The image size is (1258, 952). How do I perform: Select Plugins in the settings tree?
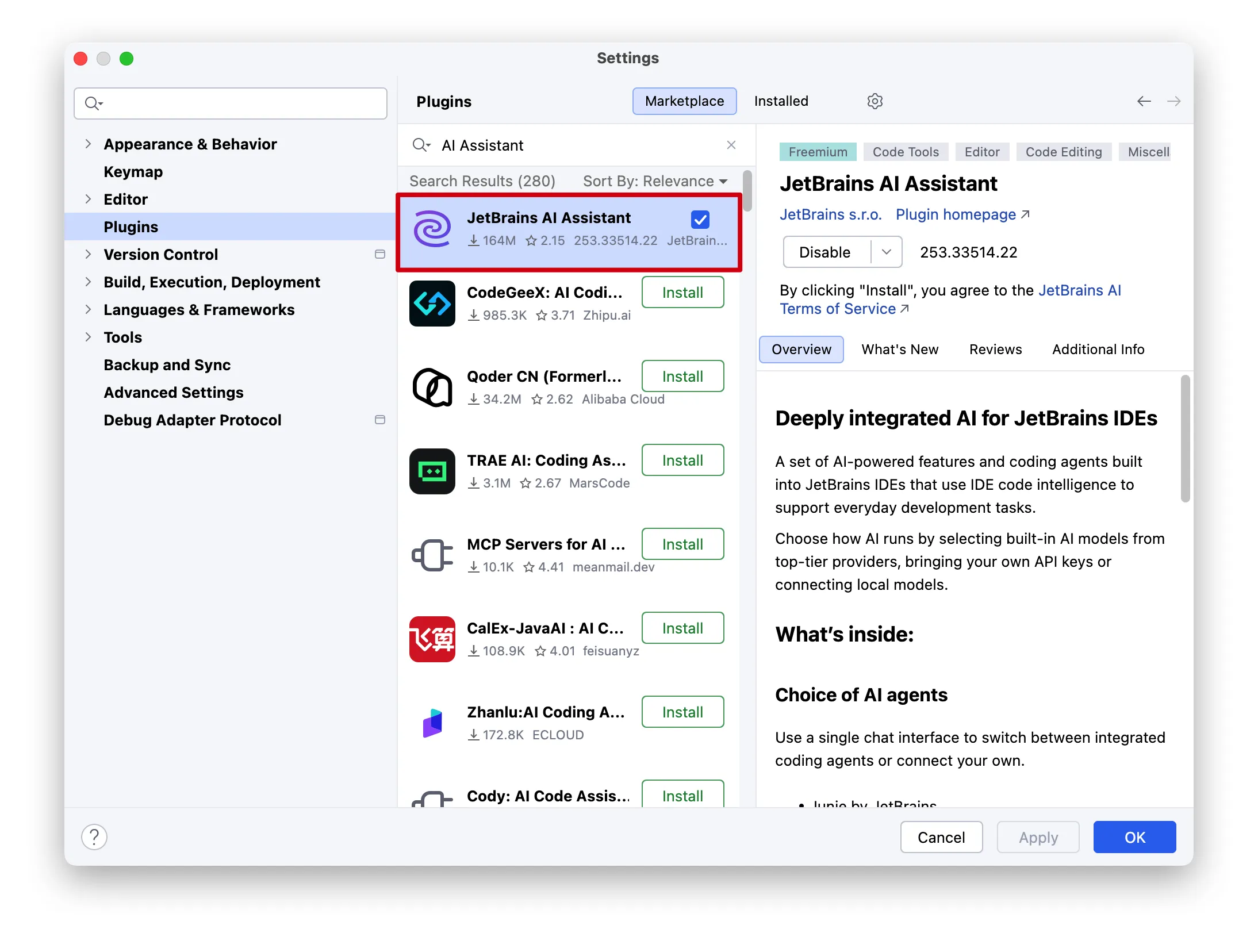(230, 227)
